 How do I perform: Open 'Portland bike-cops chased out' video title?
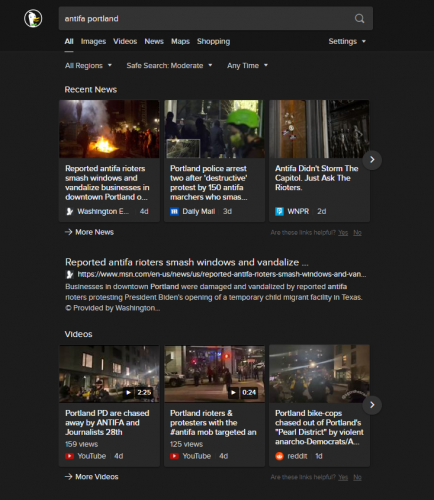click(319, 427)
